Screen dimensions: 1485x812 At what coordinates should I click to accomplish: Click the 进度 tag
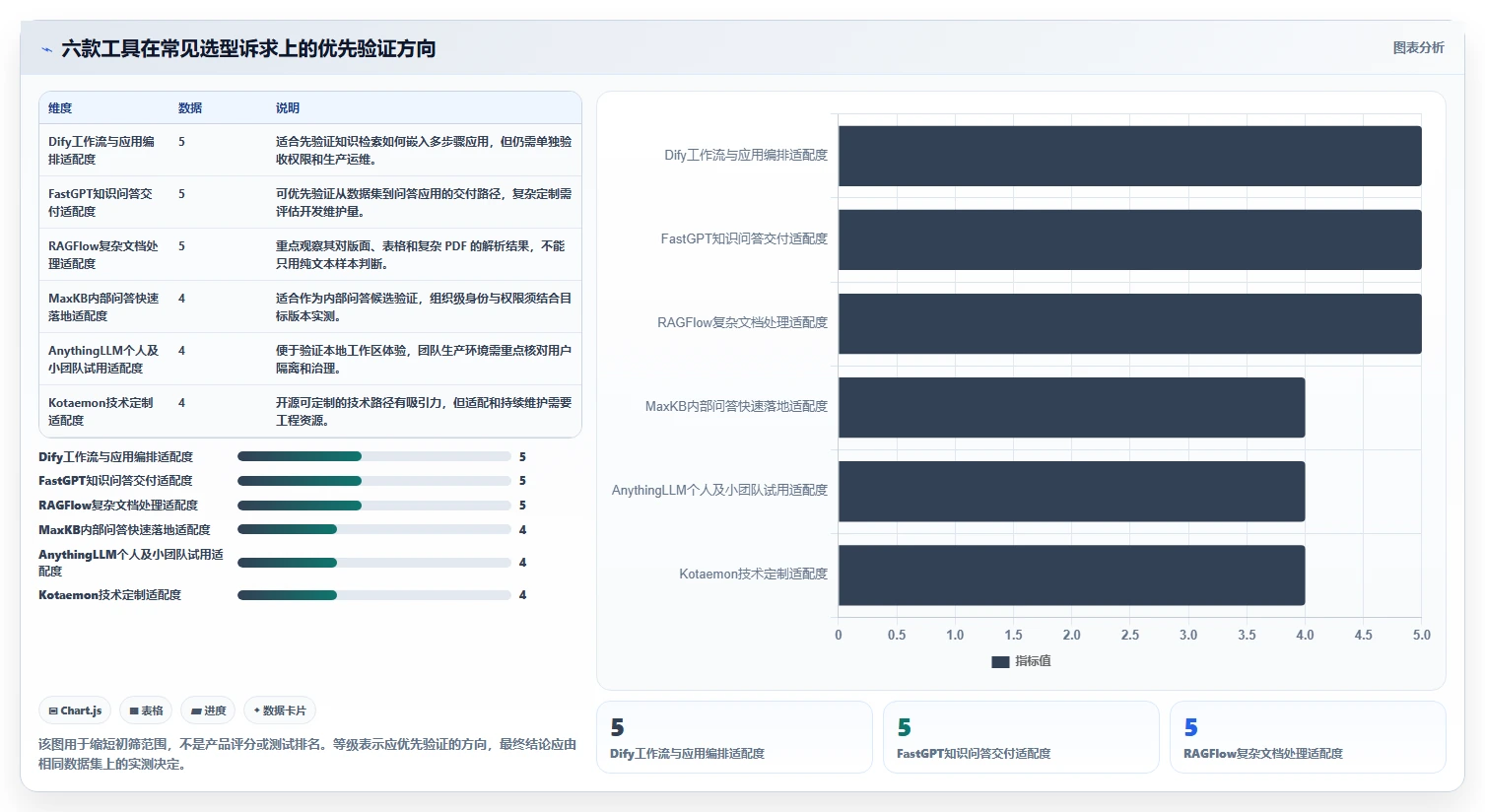(208, 710)
